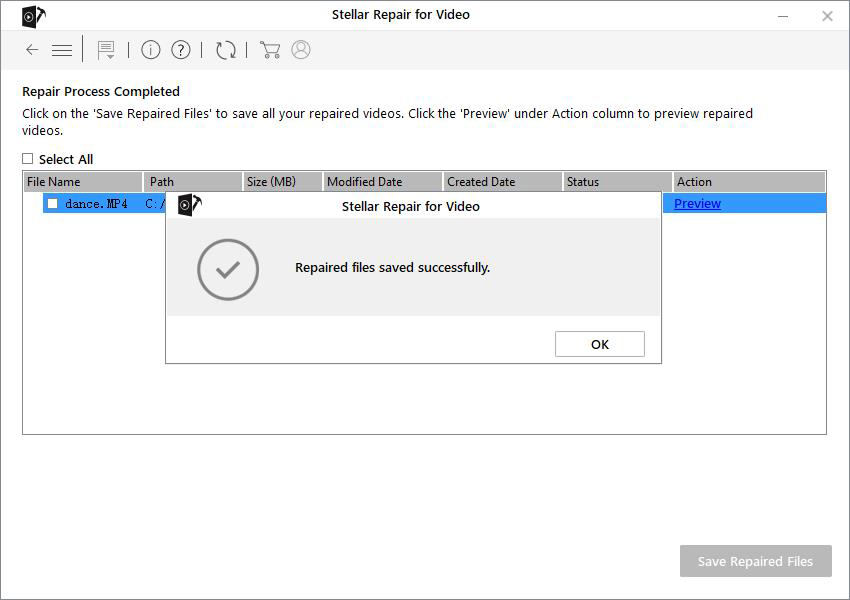850x600 pixels.
Task: Click 'Repaired files saved successfully.' message
Action: point(392,268)
